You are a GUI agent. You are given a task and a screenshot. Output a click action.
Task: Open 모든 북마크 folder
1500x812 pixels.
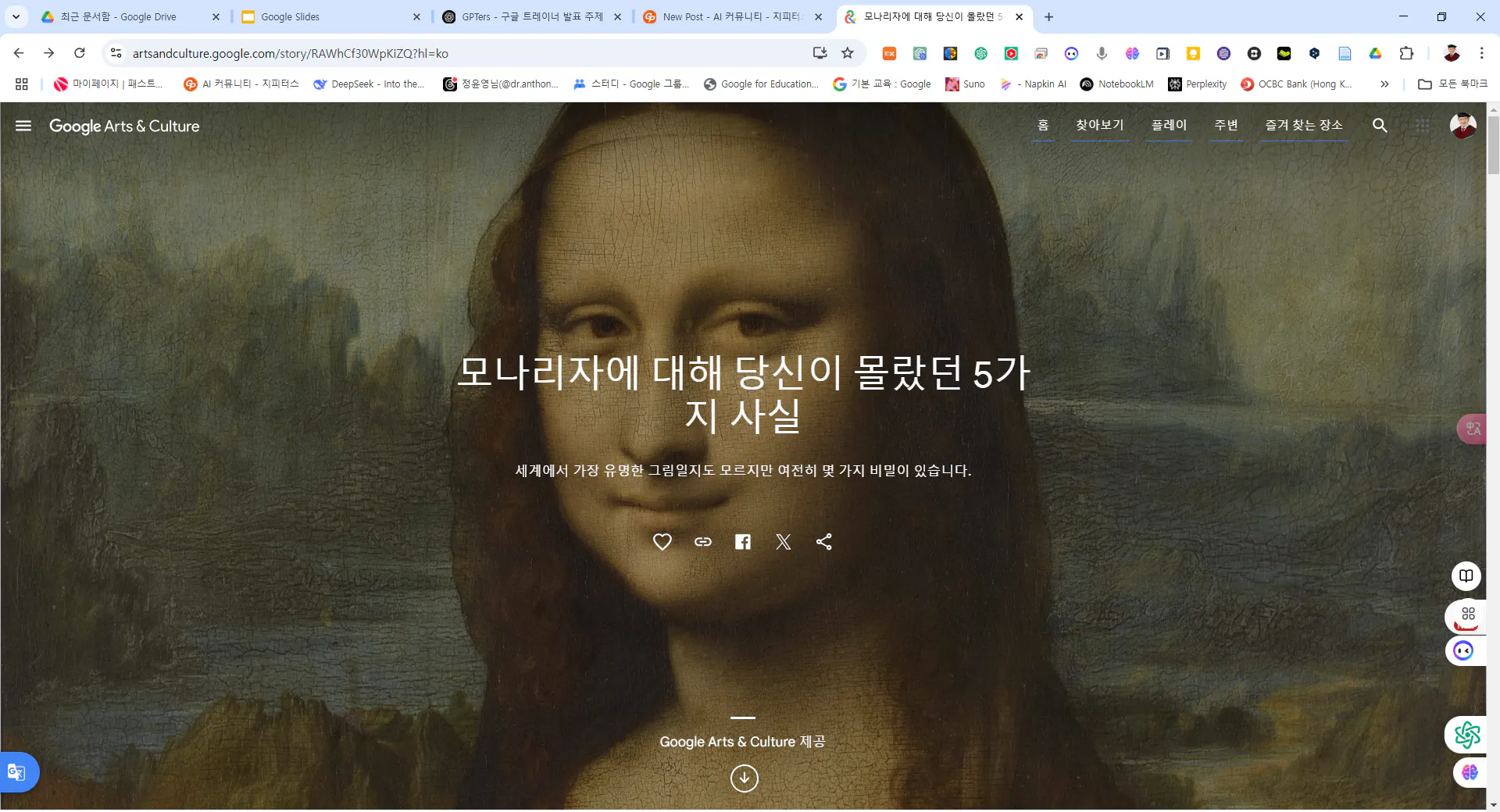click(1452, 84)
